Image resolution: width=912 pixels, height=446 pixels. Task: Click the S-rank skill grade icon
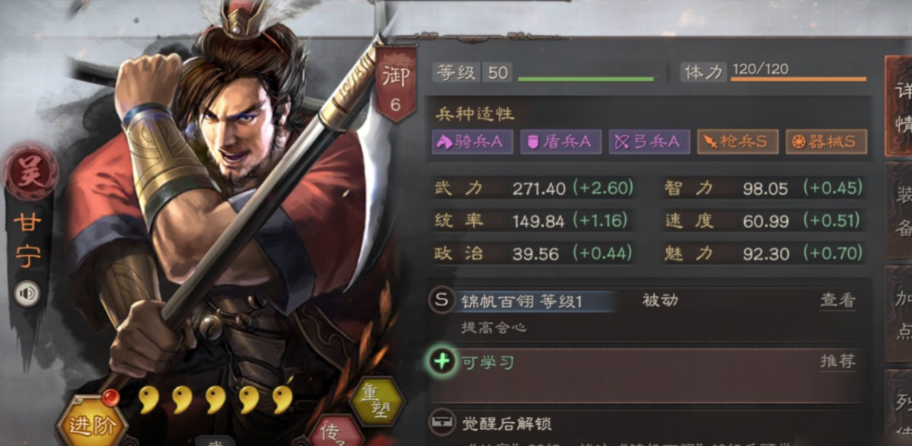[442, 301]
